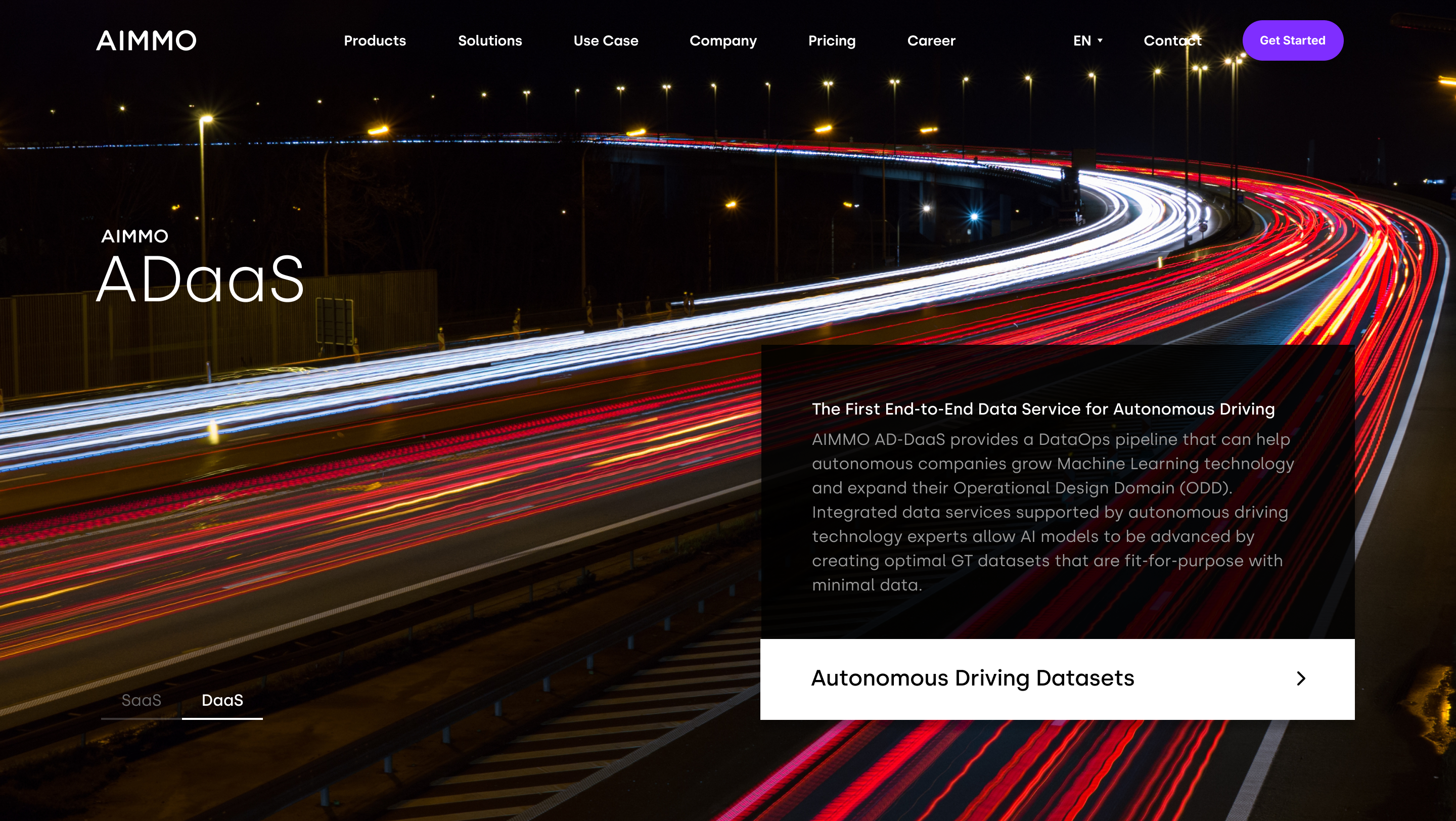Select the DaaS tab
This screenshot has height=821, width=1456.
point(222,700)
